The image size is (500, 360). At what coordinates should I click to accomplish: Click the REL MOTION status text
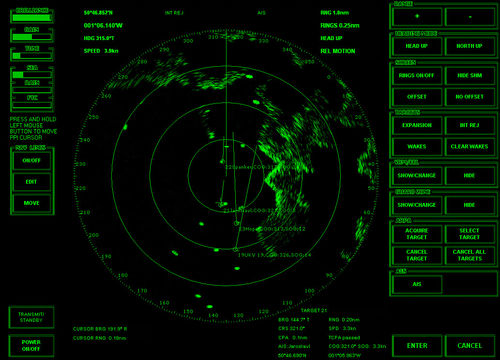(338, 51)
